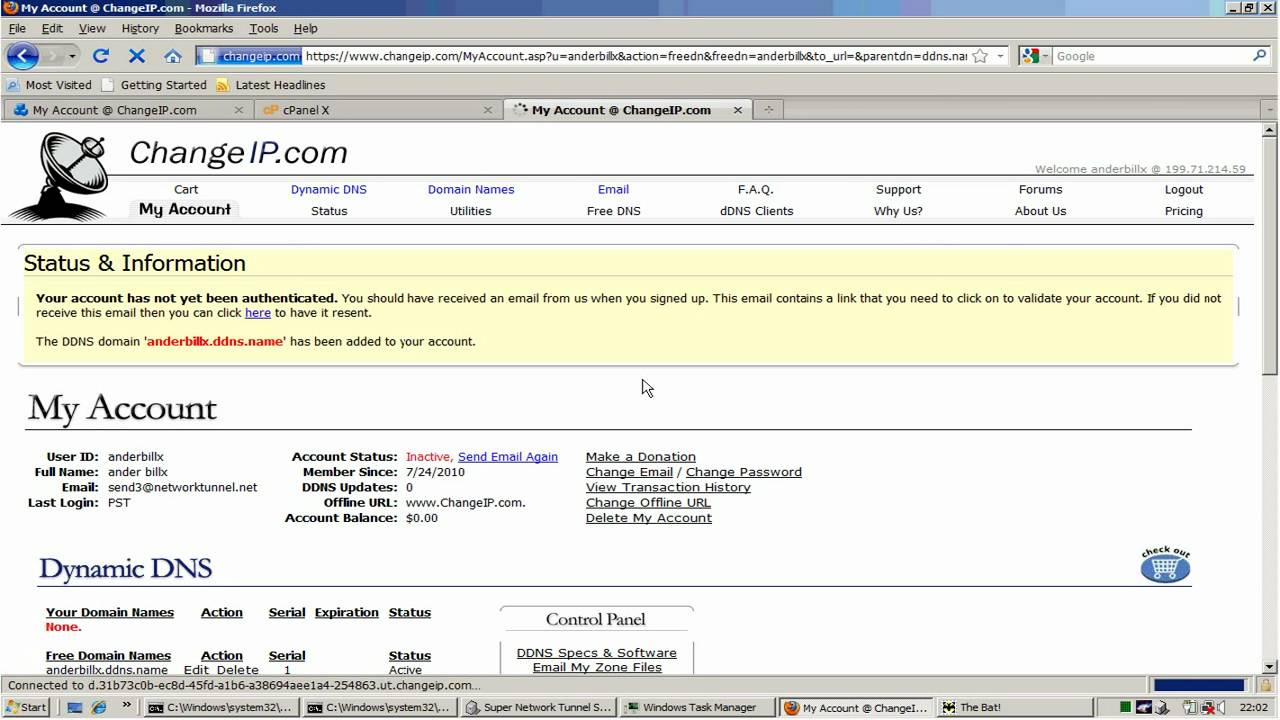Image resolution: width=1280 pixels, height=720 pixels.
Task: Click the volume icon in the system tray
Action: pos(1223,707)
